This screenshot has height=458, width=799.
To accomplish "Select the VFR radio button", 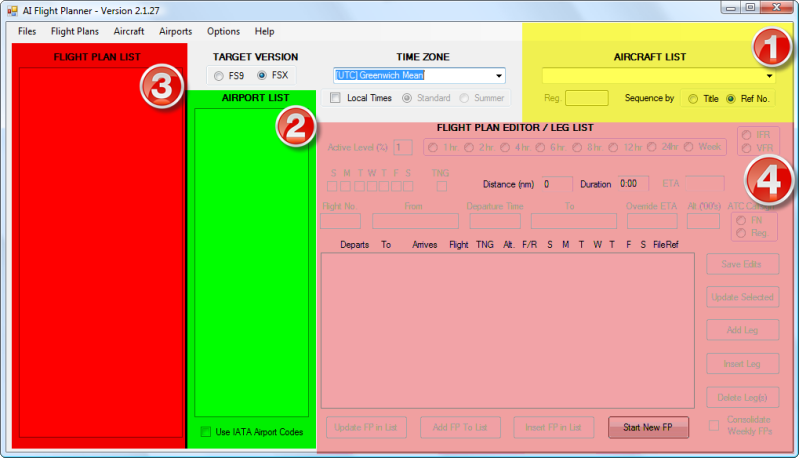I will [747, 148].
